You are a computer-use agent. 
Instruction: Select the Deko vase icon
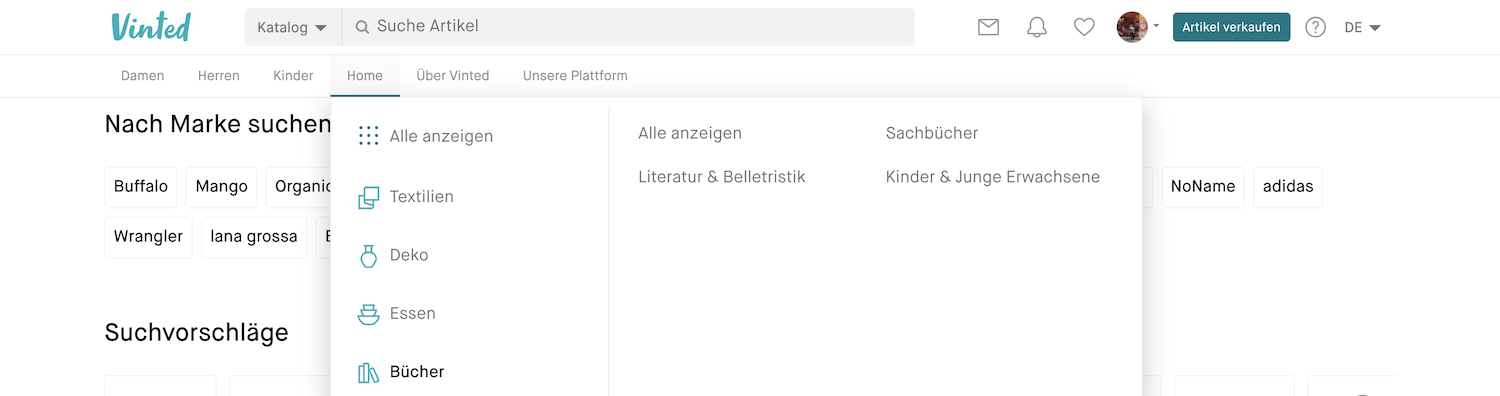click(369, 256)
